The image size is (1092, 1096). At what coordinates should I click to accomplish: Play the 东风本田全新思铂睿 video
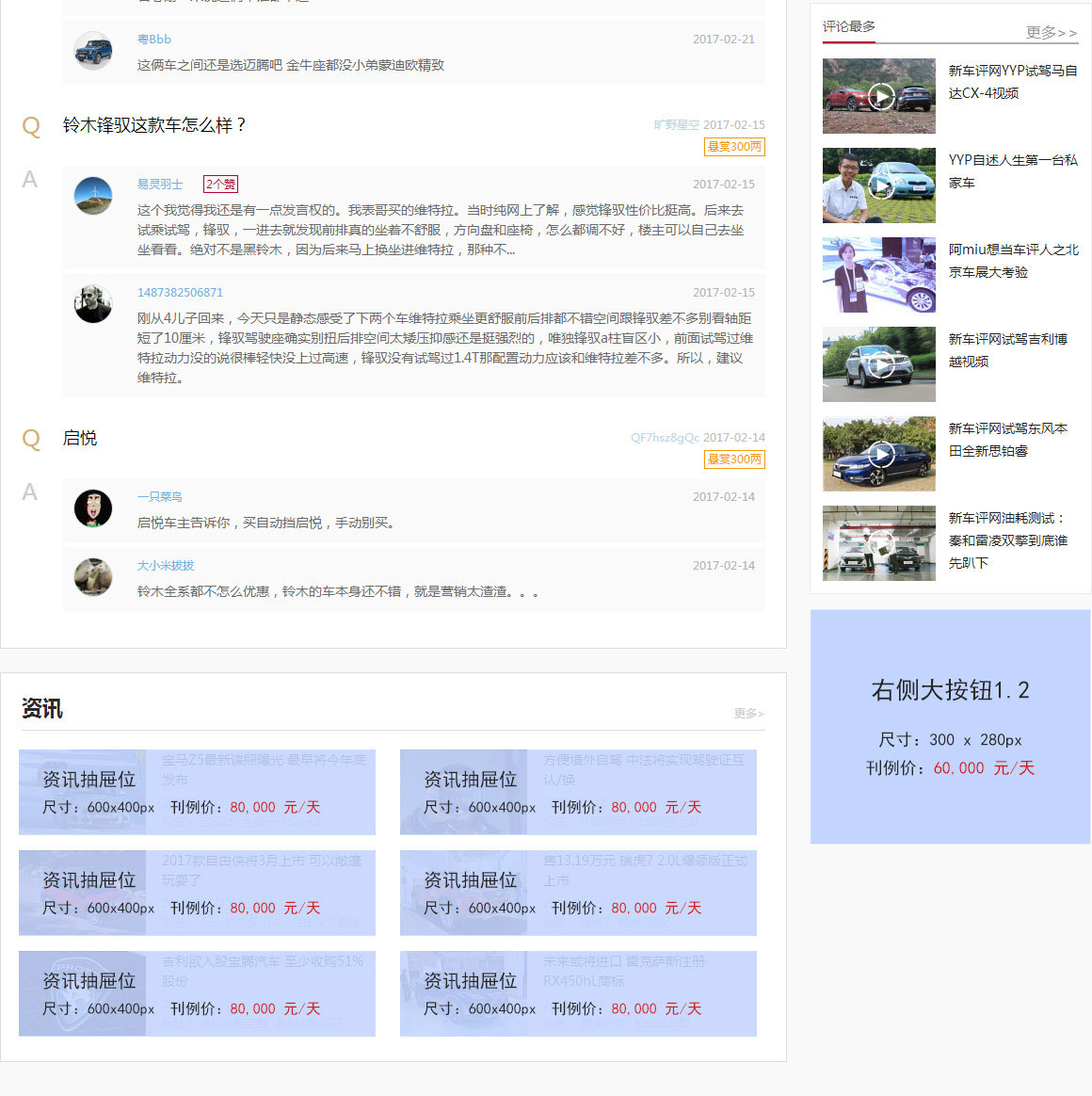[x=879, y=454]
